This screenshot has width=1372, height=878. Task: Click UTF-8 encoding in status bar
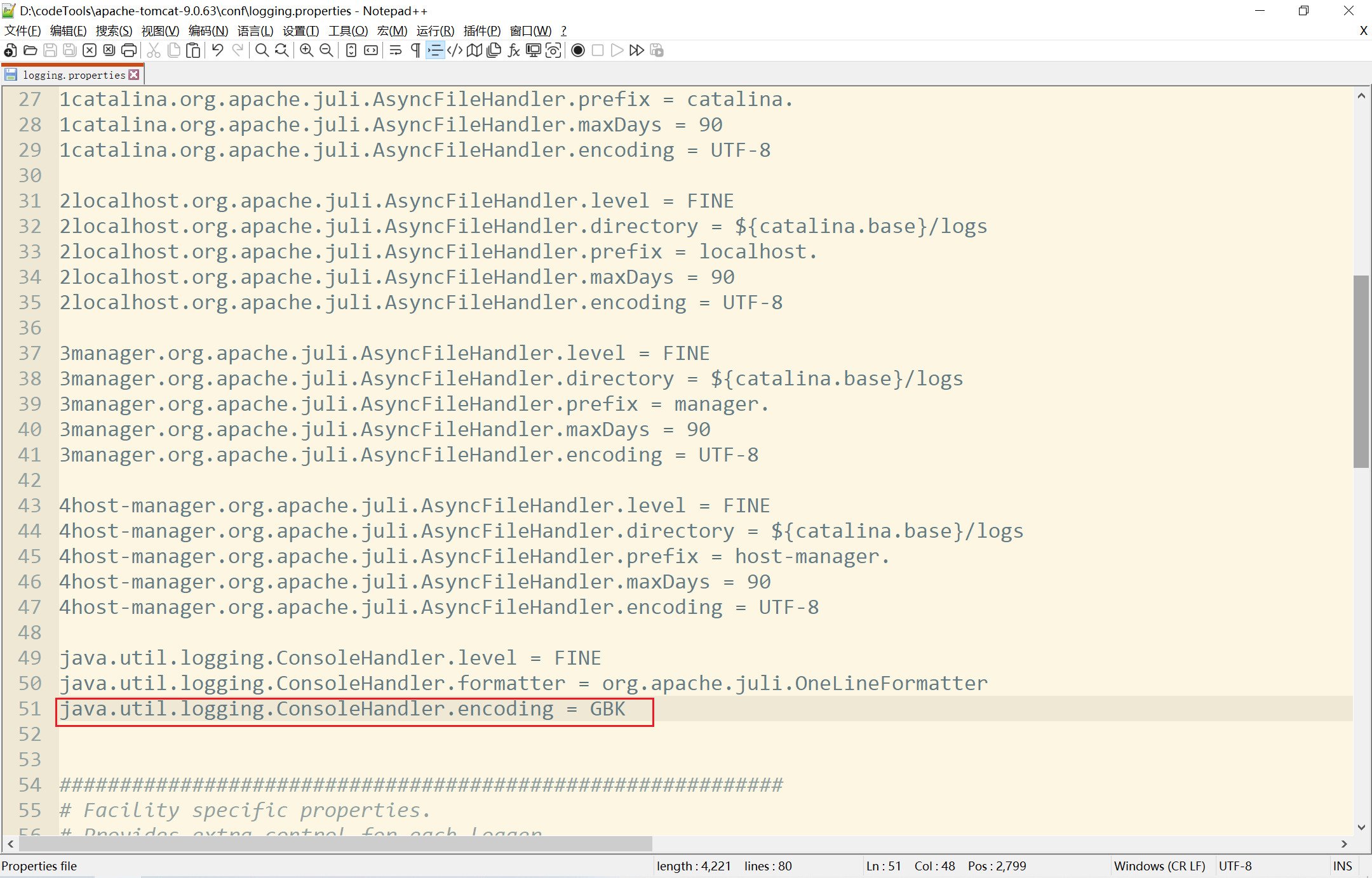(x=1235, y=866)
